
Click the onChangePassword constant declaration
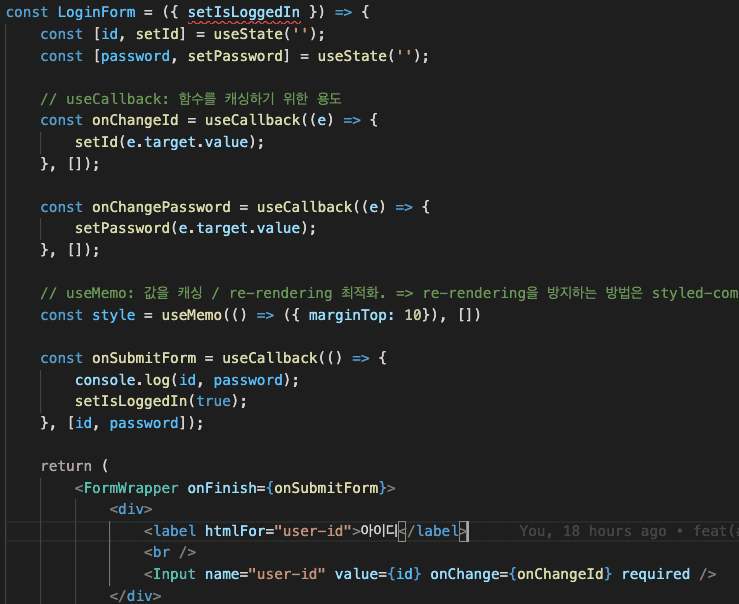click(x=161, y=207)
